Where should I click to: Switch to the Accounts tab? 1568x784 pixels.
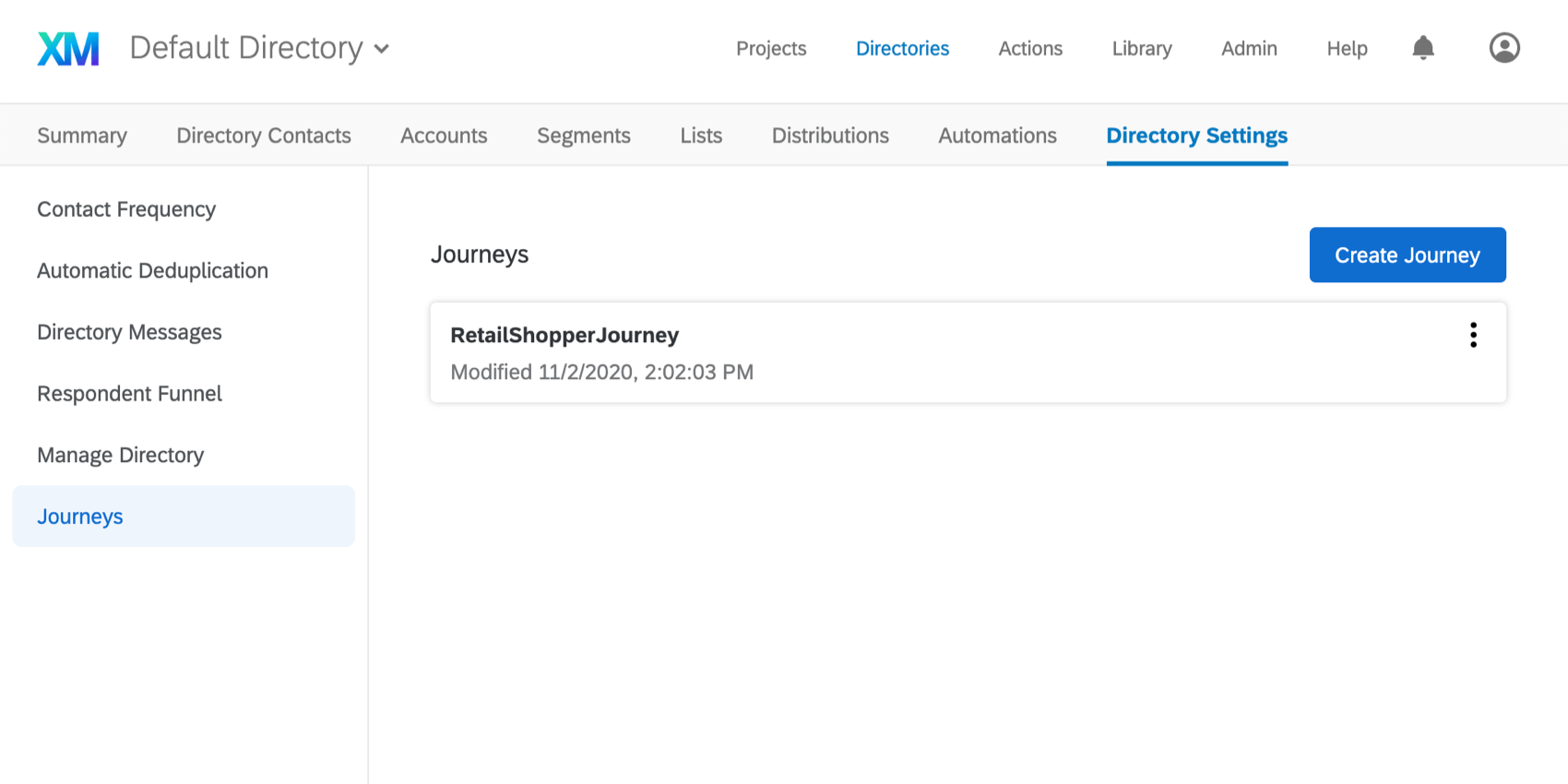pyautogui.click(x=444, y=136)
